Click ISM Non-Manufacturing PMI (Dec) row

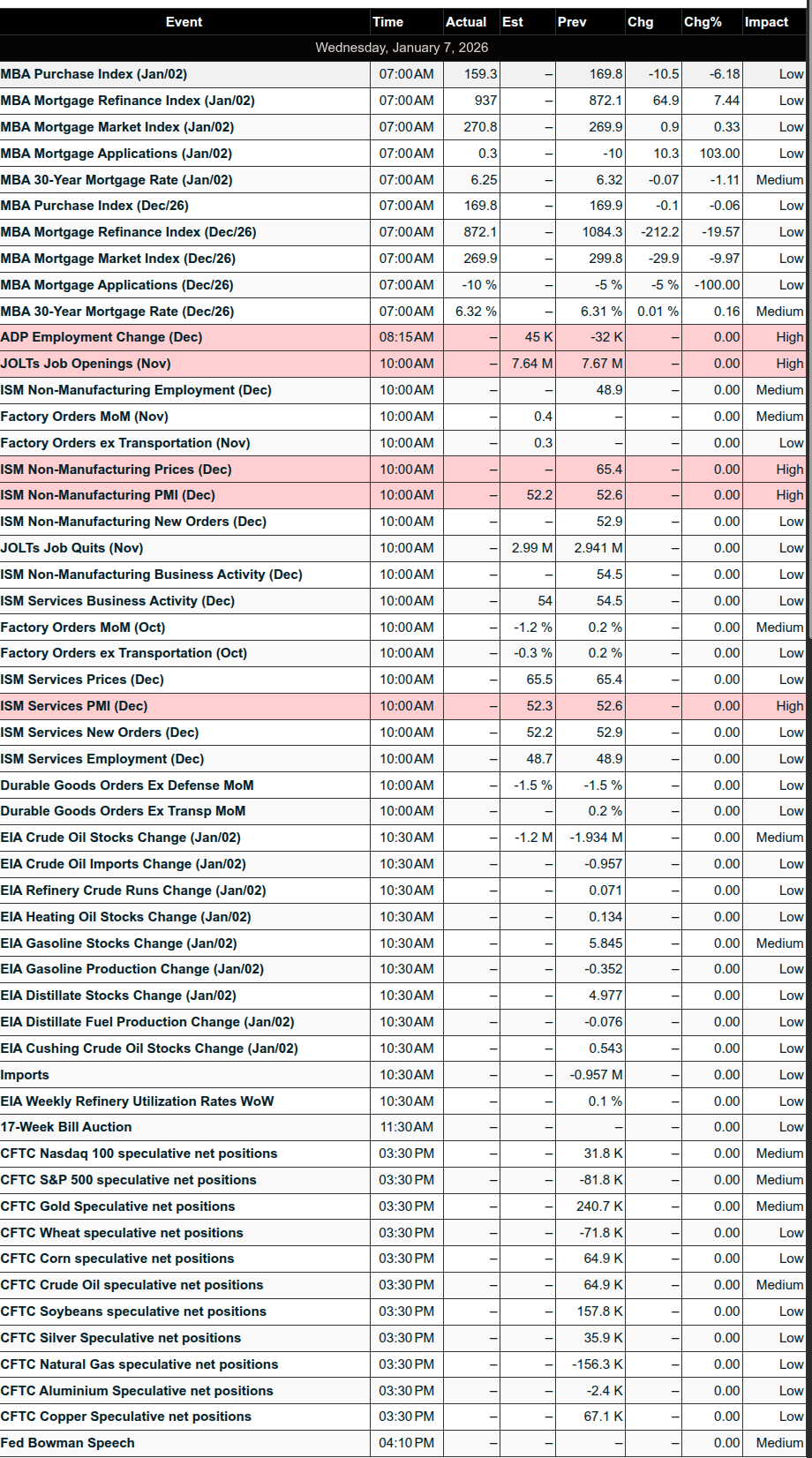click(x=403, y=495)
